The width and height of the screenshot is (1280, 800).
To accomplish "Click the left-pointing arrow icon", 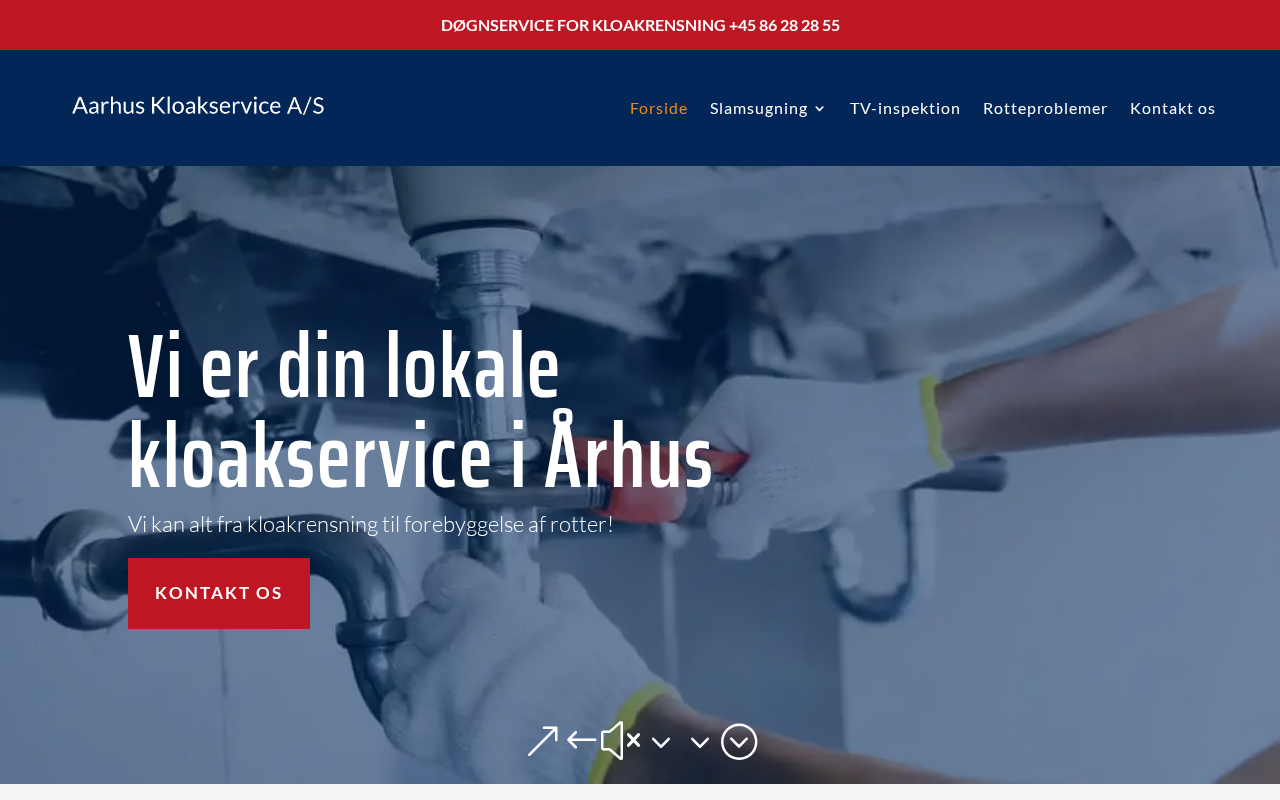I will (581, 740).
